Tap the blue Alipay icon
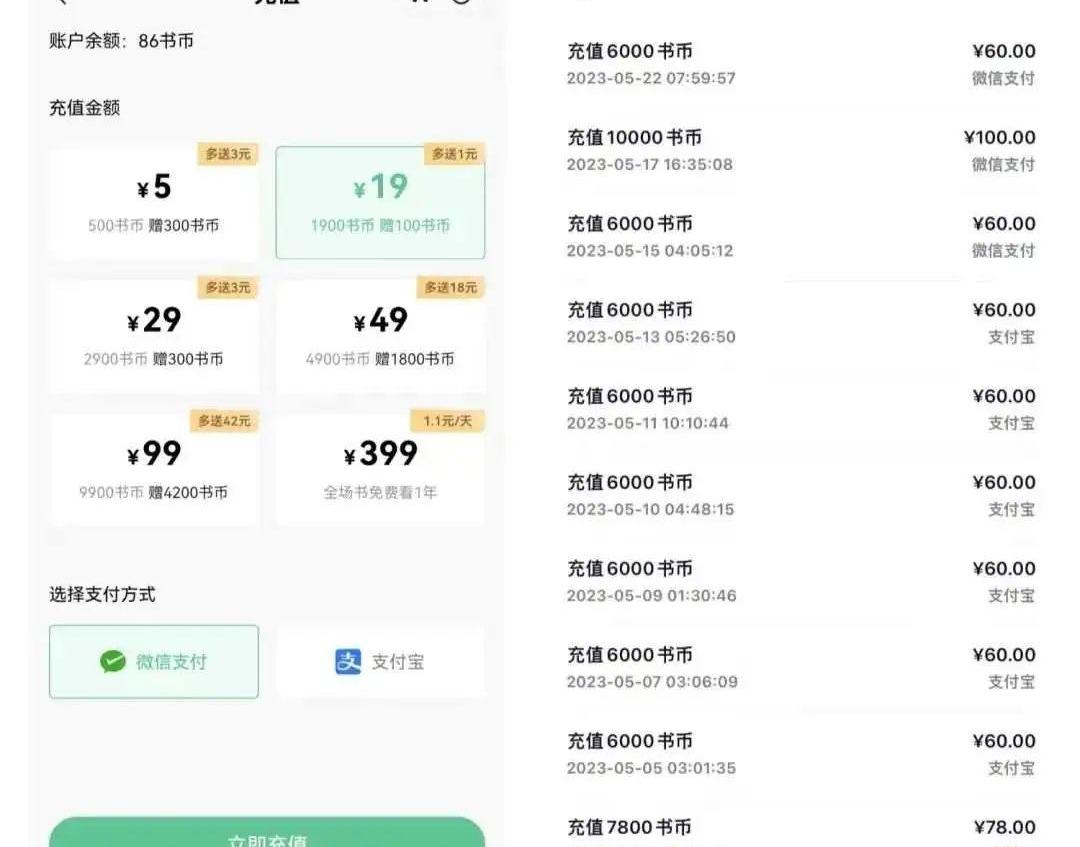 348,662
